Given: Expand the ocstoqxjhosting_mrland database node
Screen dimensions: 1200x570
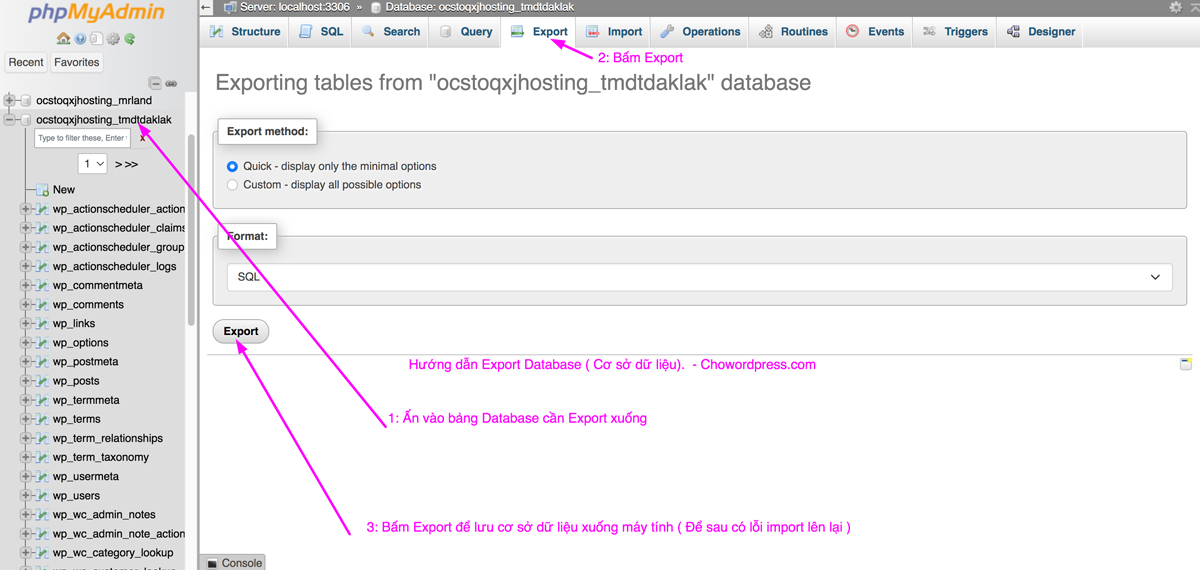Looking at the screenshot, I should (11, 100).
